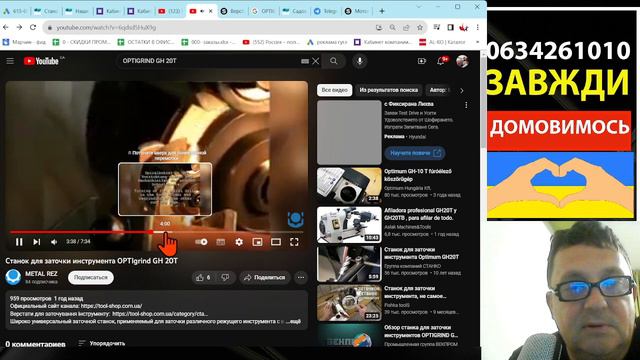Open the "Кабинет компании" bookmark
This screenshot has width=640, height=360.
[x=382, y=42]
